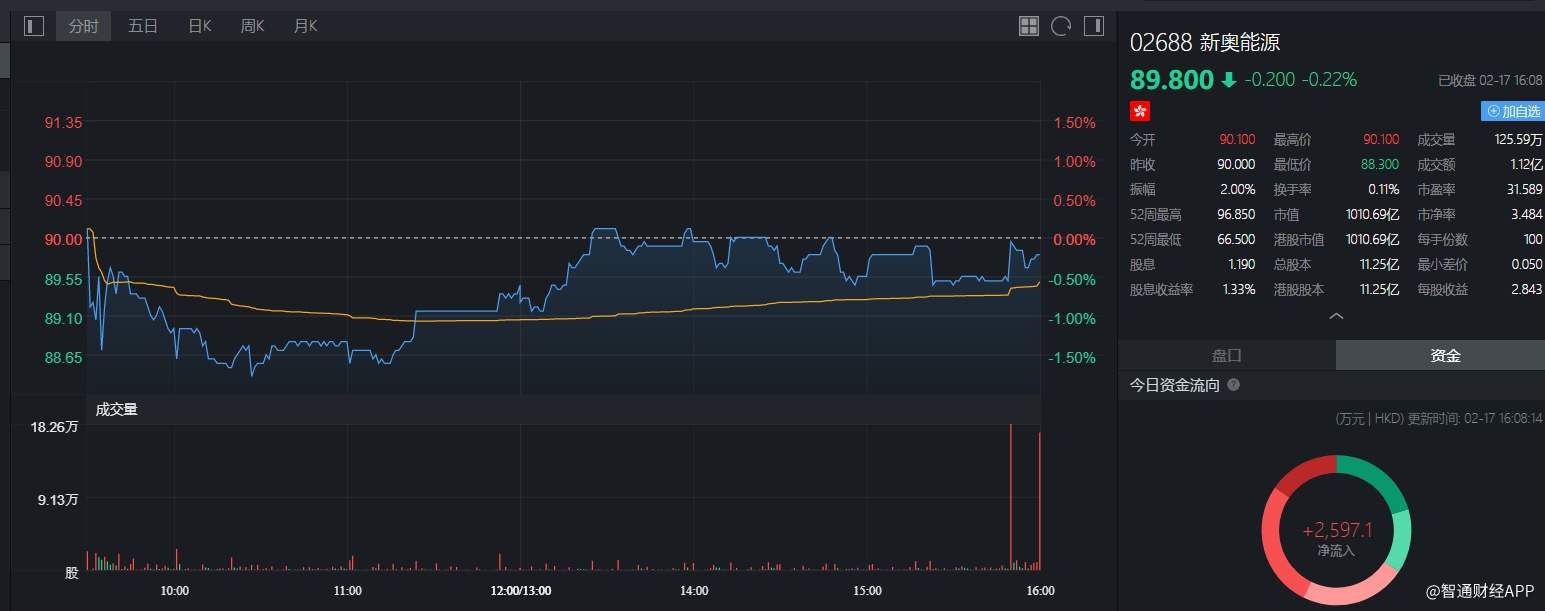1545x611 pixels.
Task: Select the 资金 capital flow tab
Action: [1445, 355]
